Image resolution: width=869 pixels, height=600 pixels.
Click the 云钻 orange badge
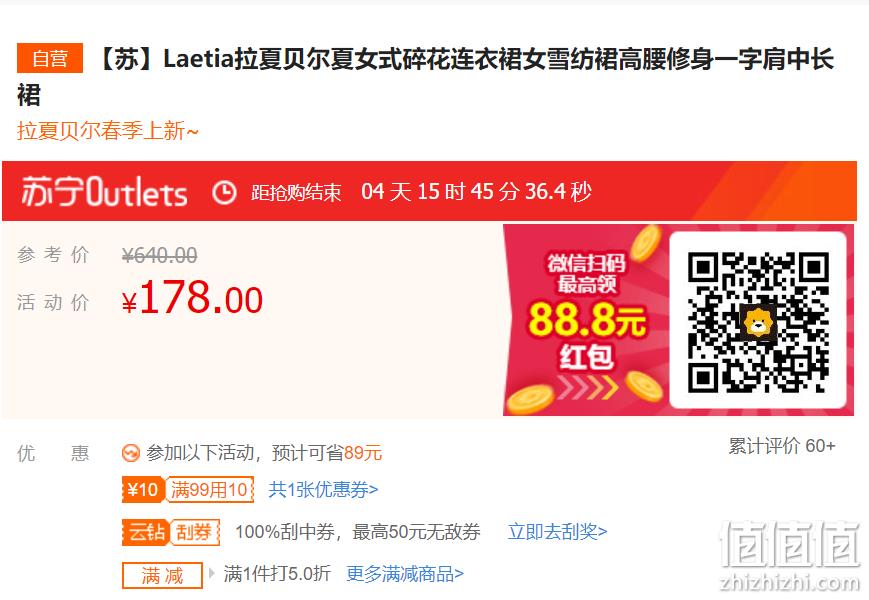[146, 532]
